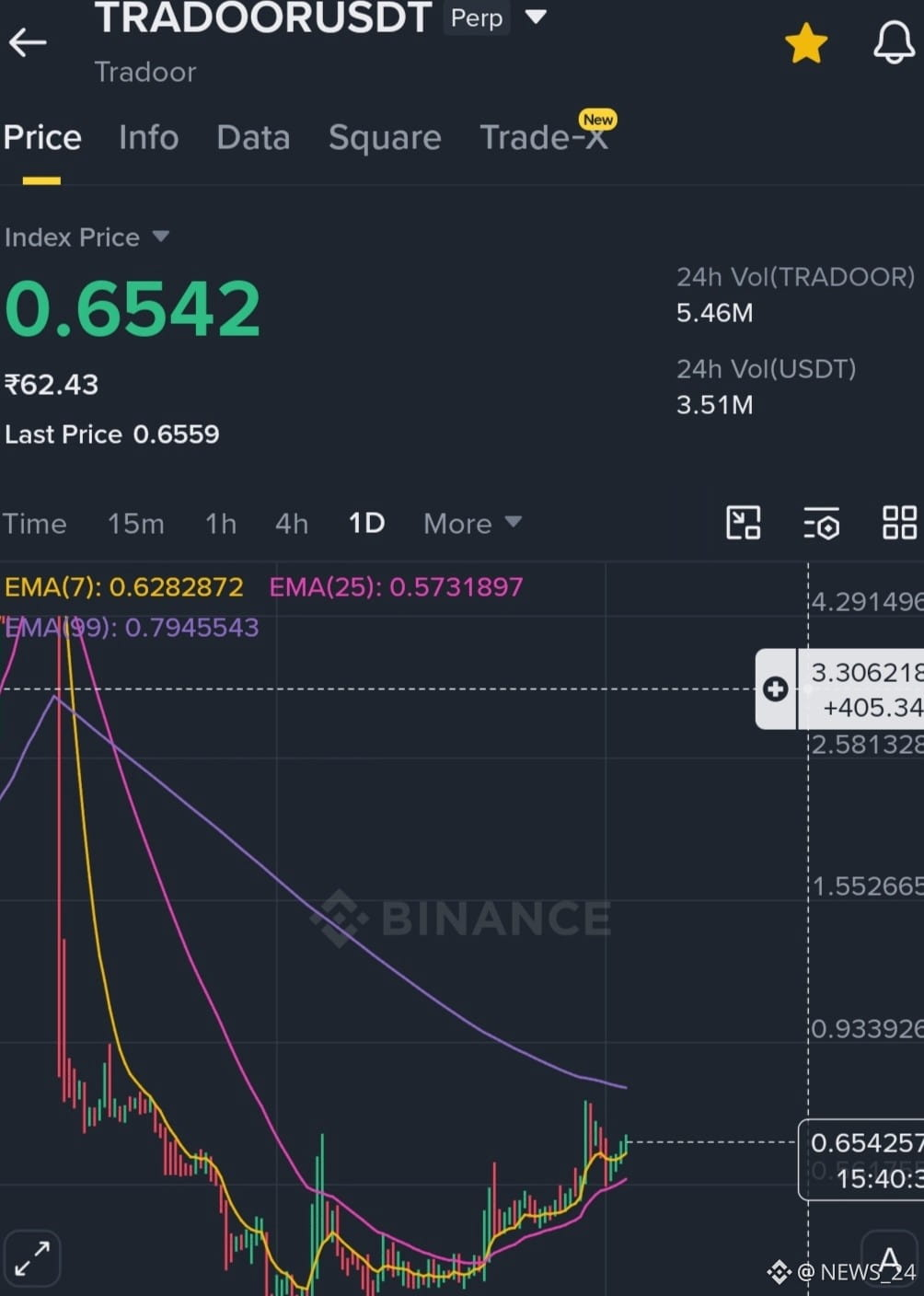Viewport: 924px width, 1296px height.
Task: Tap the current price label 0.654257 on axis
Action: tap(865, 1143)
